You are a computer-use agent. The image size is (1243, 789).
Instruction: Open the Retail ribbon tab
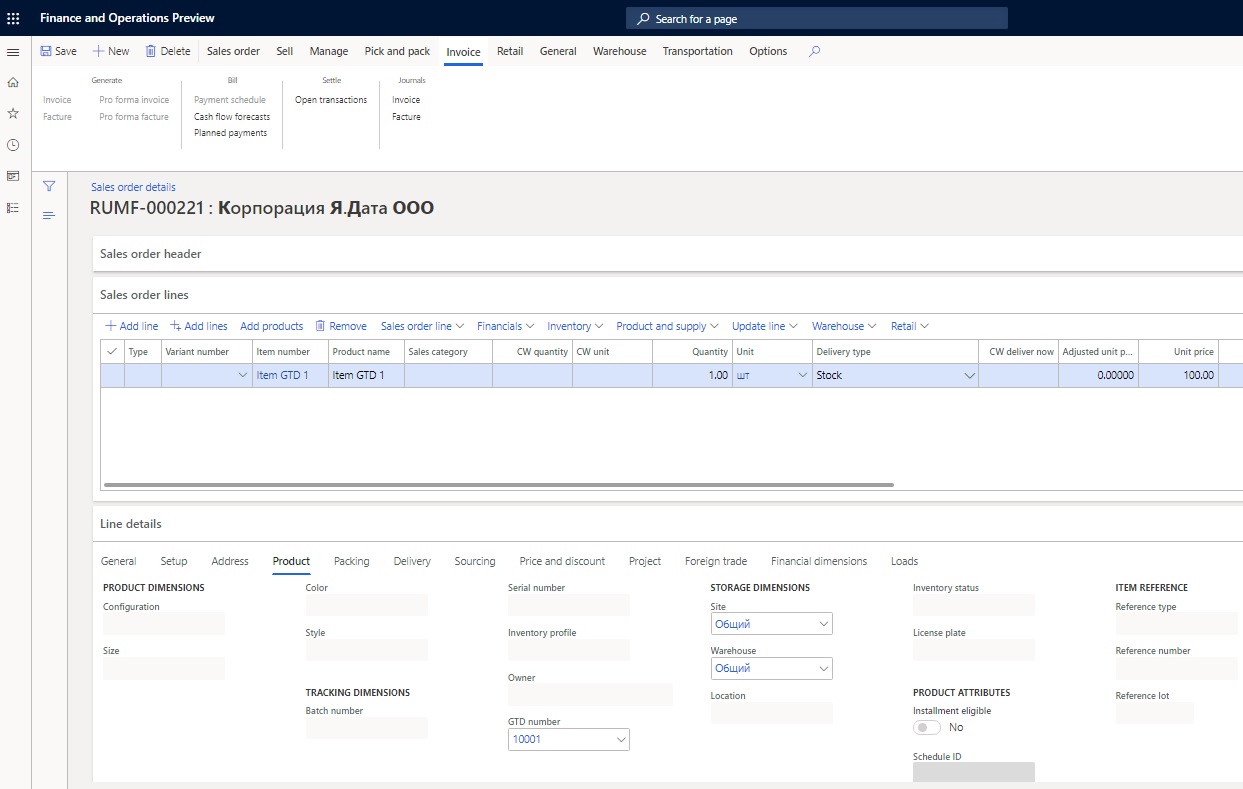click(510, 51)
